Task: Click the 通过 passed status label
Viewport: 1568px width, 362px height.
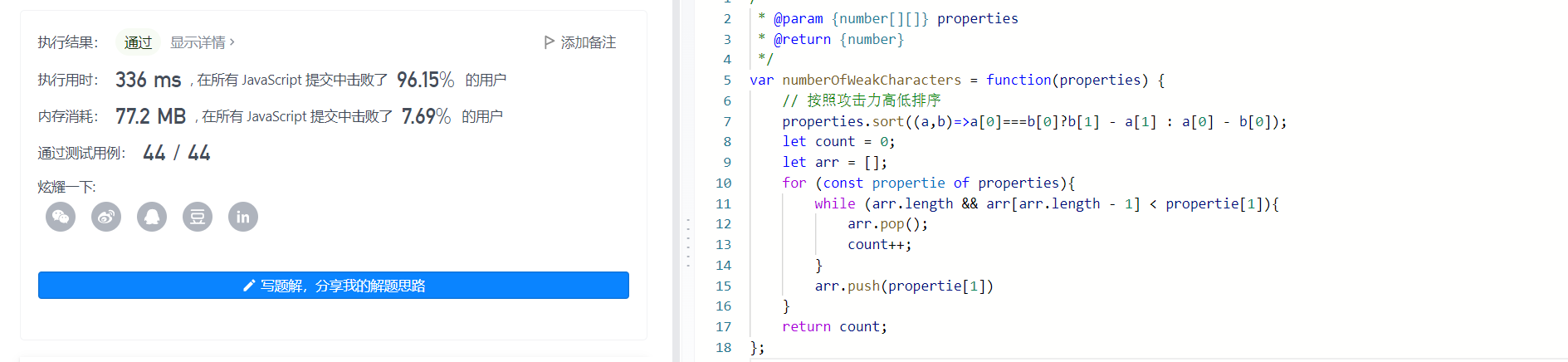Action: click(138, 42)
